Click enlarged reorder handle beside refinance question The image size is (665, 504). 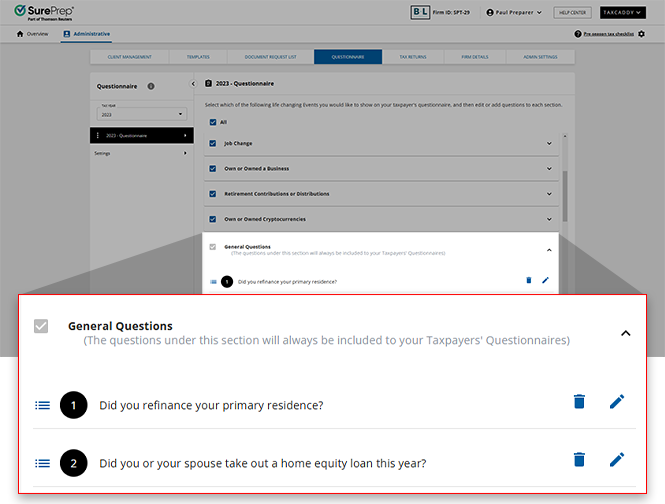coord(42,405)
